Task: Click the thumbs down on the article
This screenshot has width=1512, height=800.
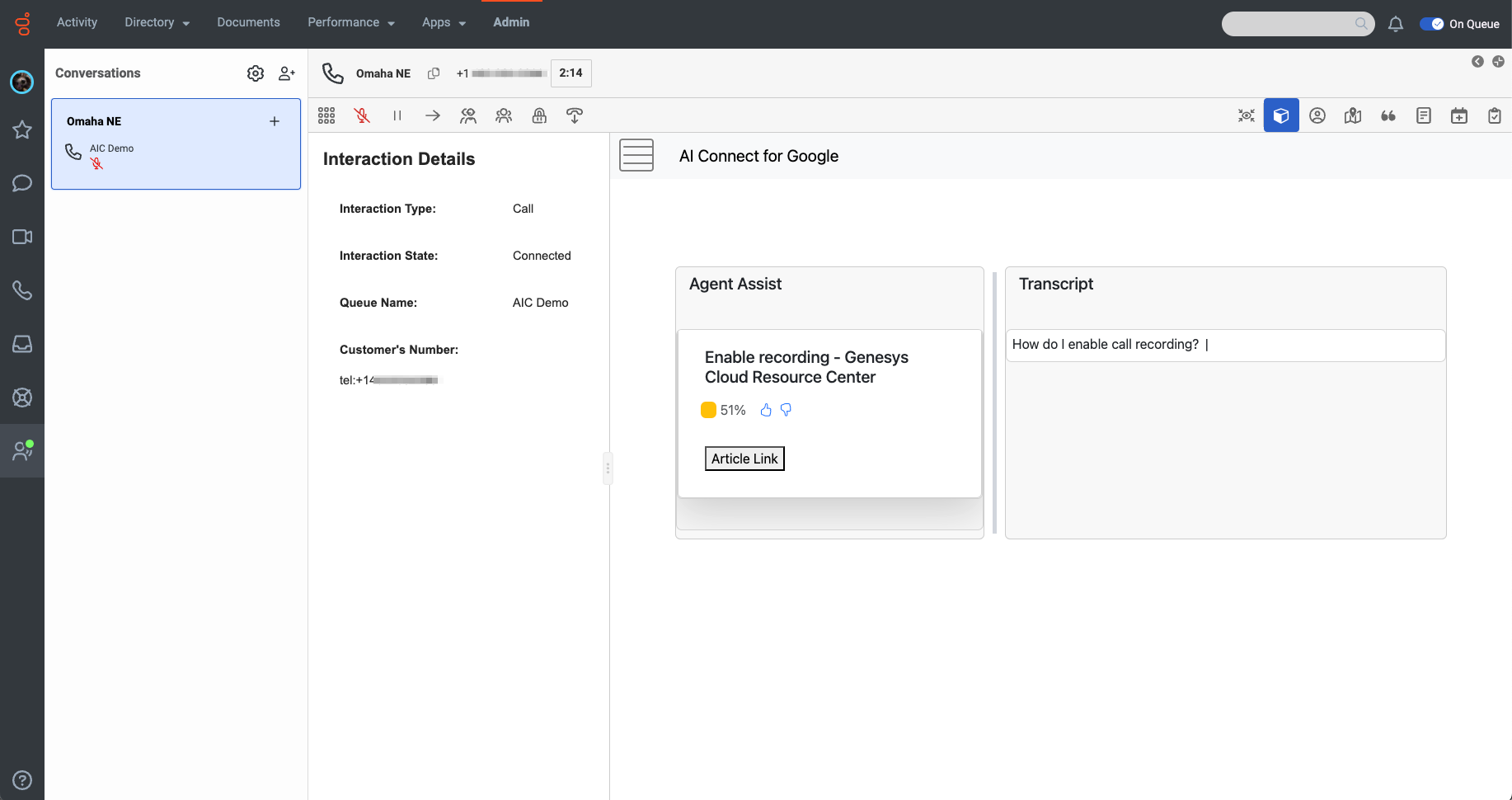Action: pos(786,410)
